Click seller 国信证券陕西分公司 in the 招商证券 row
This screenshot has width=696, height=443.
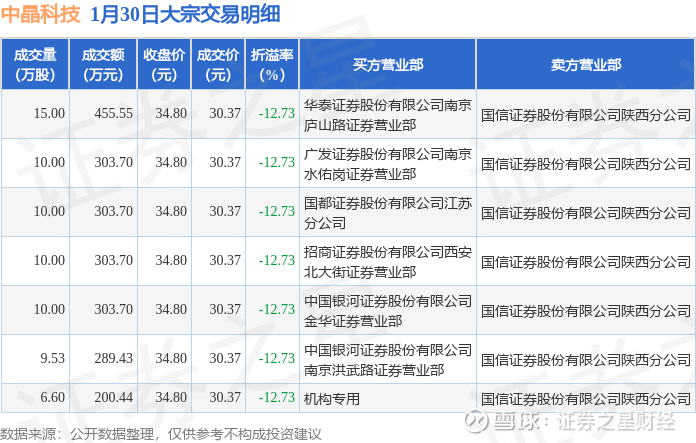585,261
